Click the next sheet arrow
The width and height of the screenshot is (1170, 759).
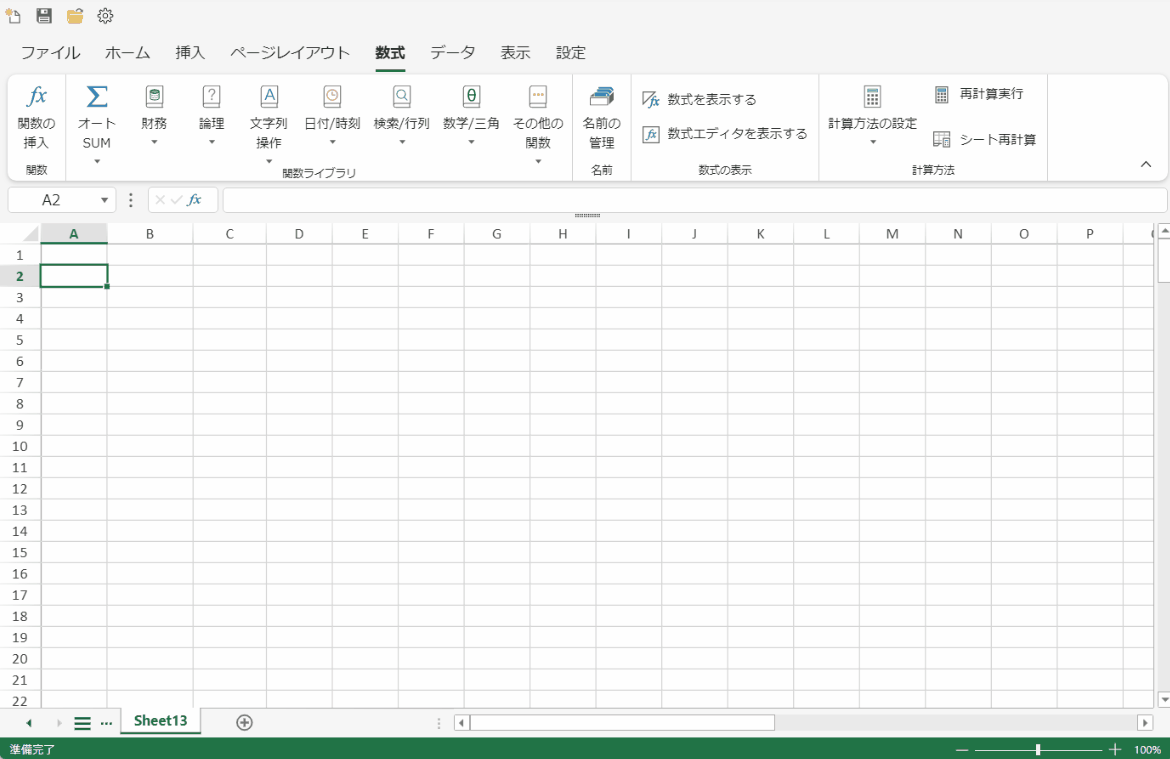point(59,723)
